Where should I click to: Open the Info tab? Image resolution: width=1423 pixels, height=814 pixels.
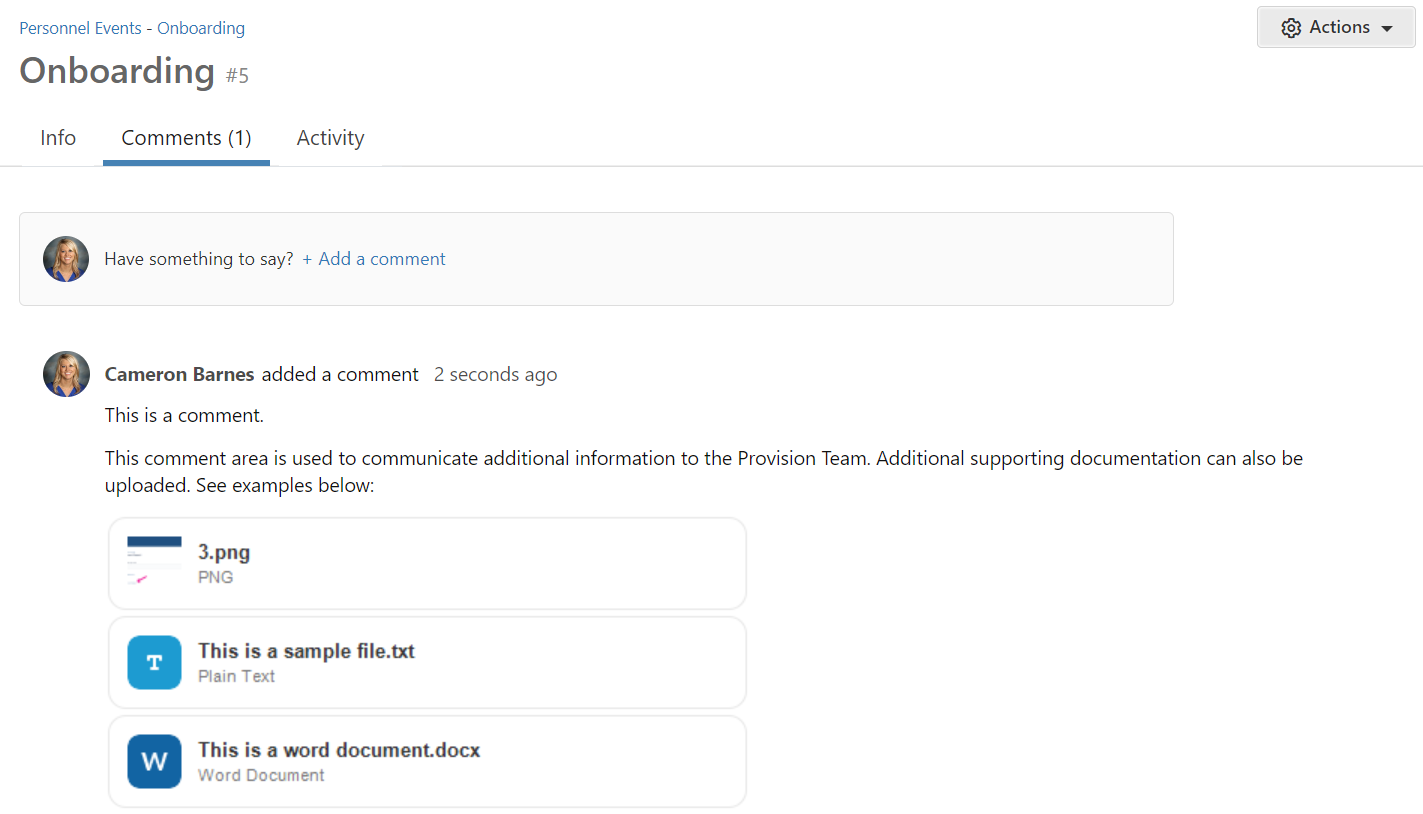click(58, 138)
